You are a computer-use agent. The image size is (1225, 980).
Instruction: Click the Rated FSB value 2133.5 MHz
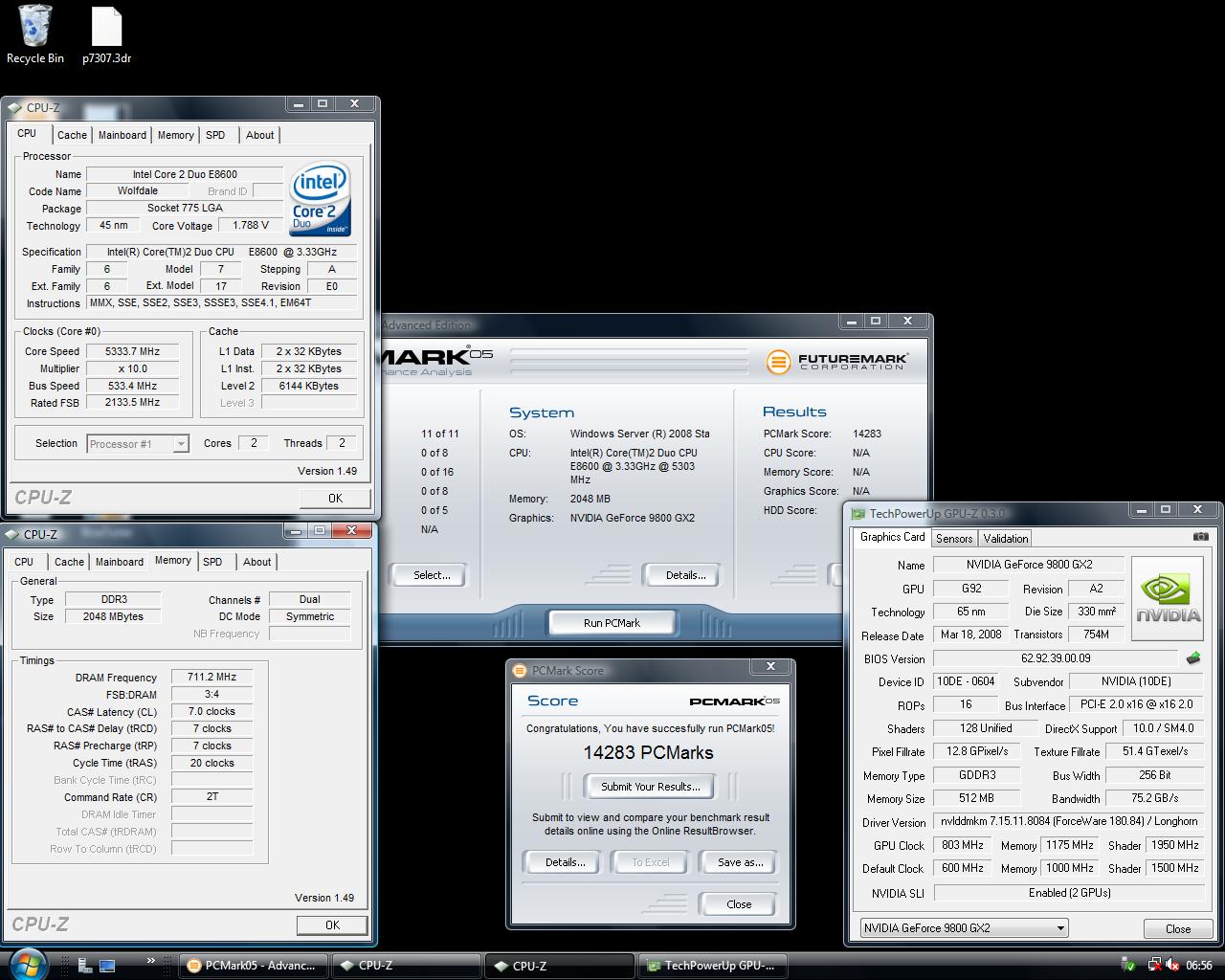click(x=132, y=403)
